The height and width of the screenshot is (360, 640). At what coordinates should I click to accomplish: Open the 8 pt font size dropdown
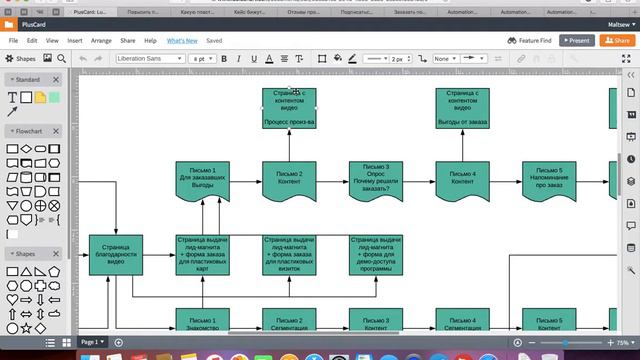[x=202, y=59]
